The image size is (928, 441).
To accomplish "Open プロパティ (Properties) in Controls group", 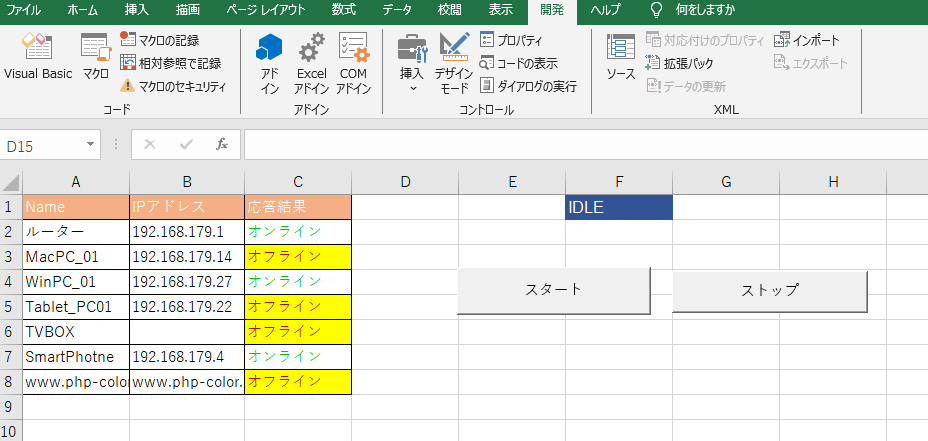I will pos(511,40).
